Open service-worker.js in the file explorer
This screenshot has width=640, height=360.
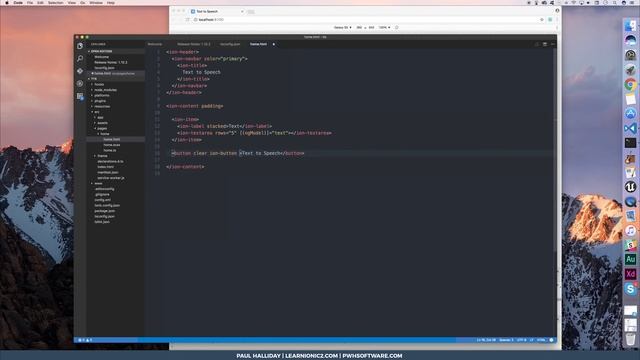pyautogui.click(x=111, y=178)
